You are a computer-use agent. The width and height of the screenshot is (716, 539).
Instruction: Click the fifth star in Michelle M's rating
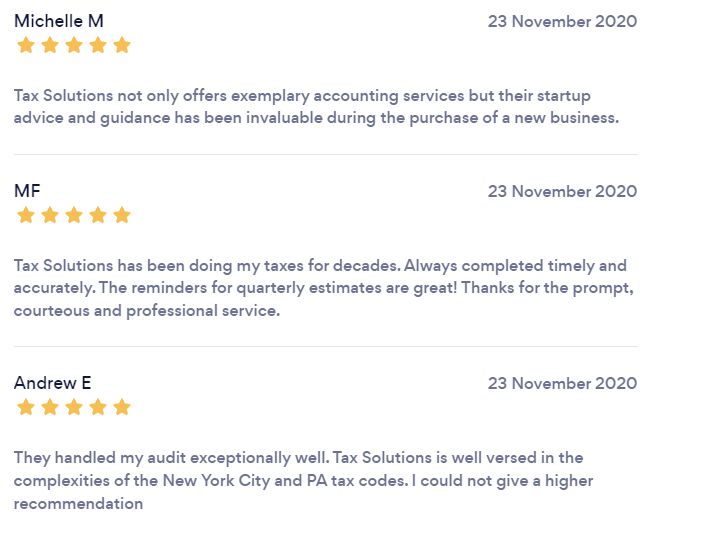click(x=122, y=45)
